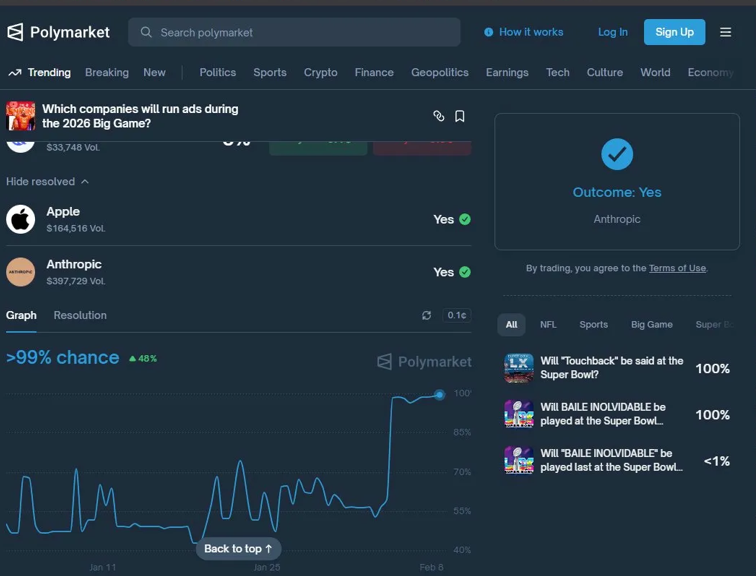
Task: Select the All related filter
Action: click(511, 324)
